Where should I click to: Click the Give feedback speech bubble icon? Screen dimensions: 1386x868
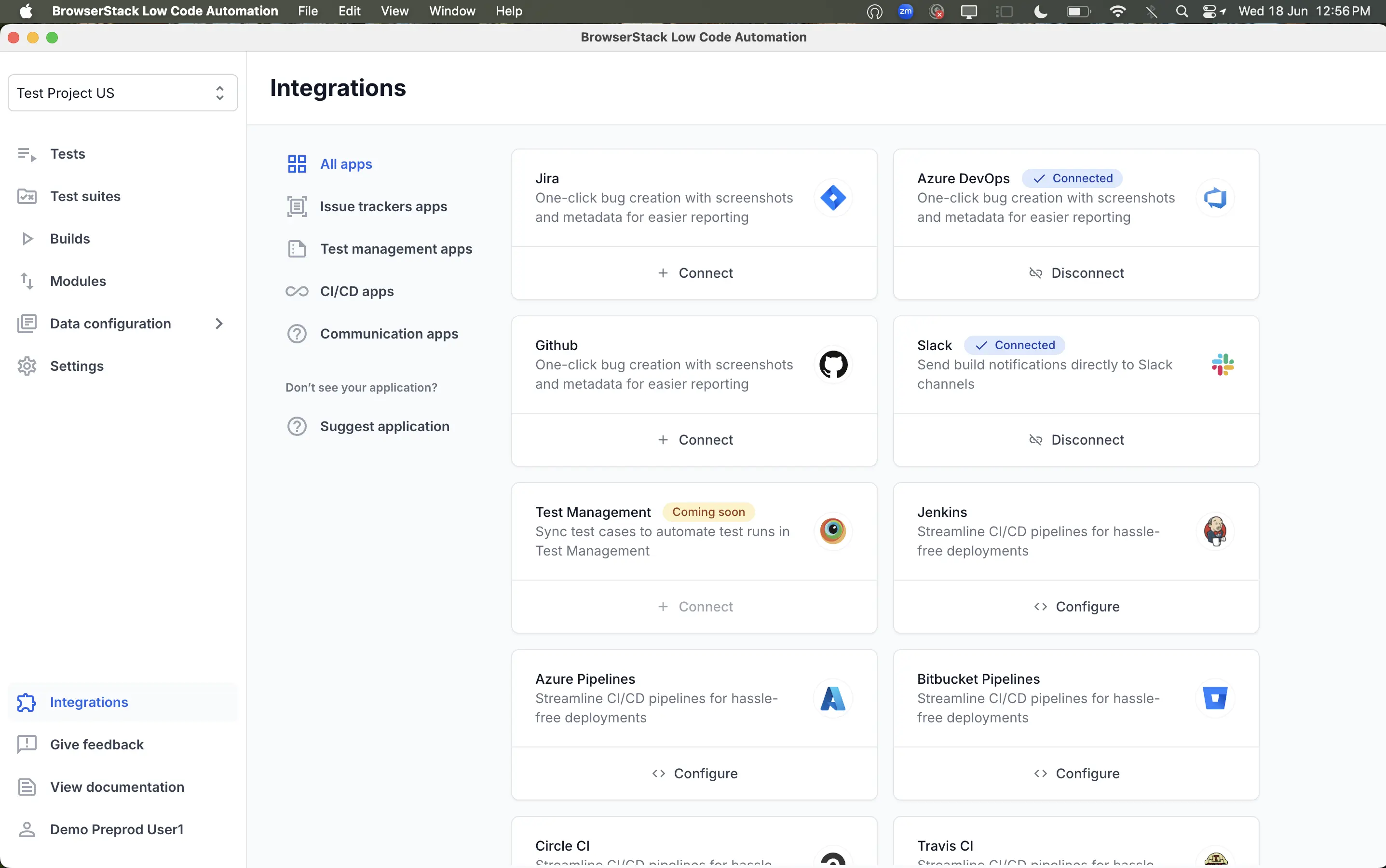pos(27,745)
